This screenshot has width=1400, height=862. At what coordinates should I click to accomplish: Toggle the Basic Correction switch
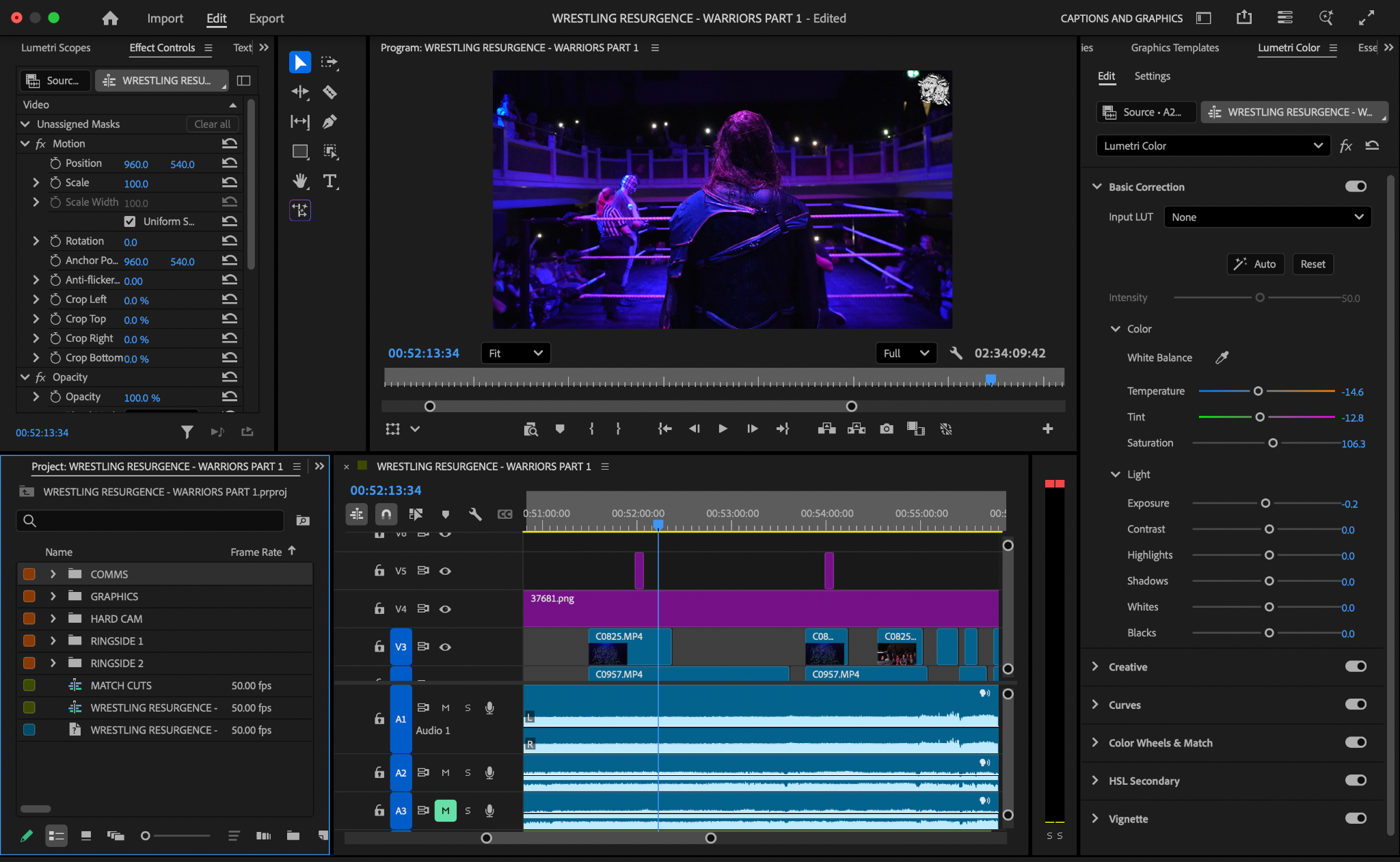[x=1356, y=187]
